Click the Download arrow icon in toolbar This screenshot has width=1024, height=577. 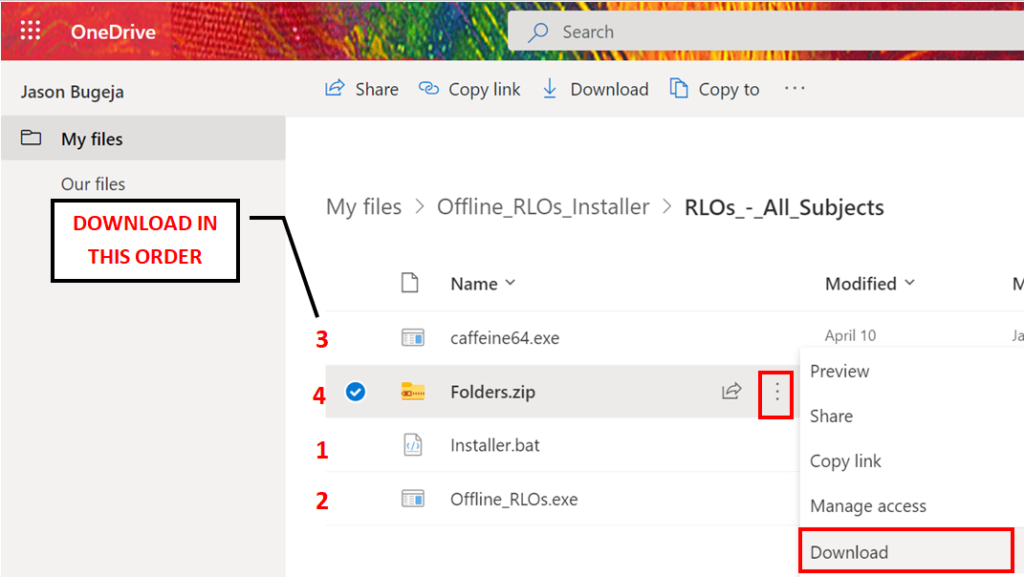550,89
